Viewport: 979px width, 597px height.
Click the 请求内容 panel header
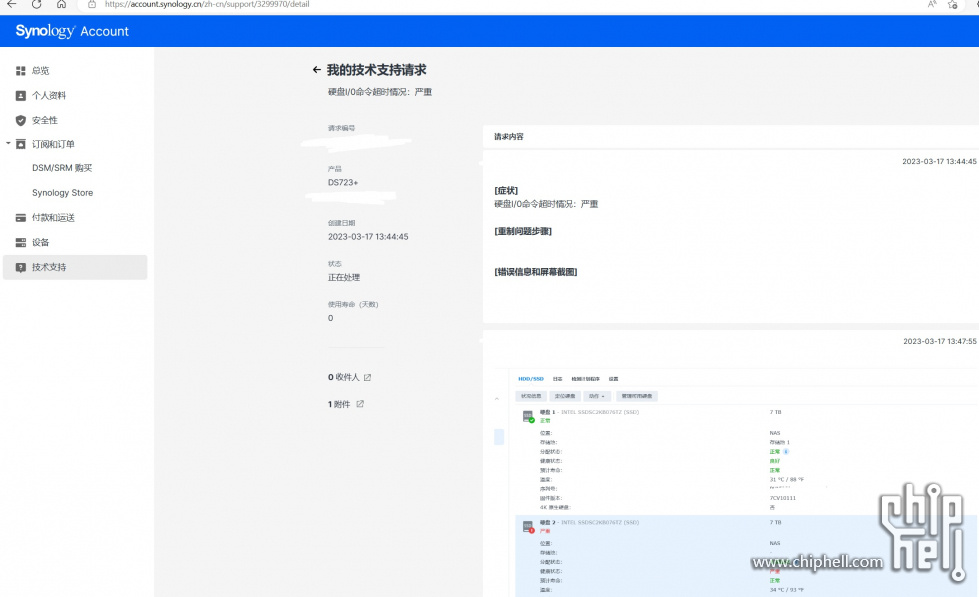coord(731,136)
